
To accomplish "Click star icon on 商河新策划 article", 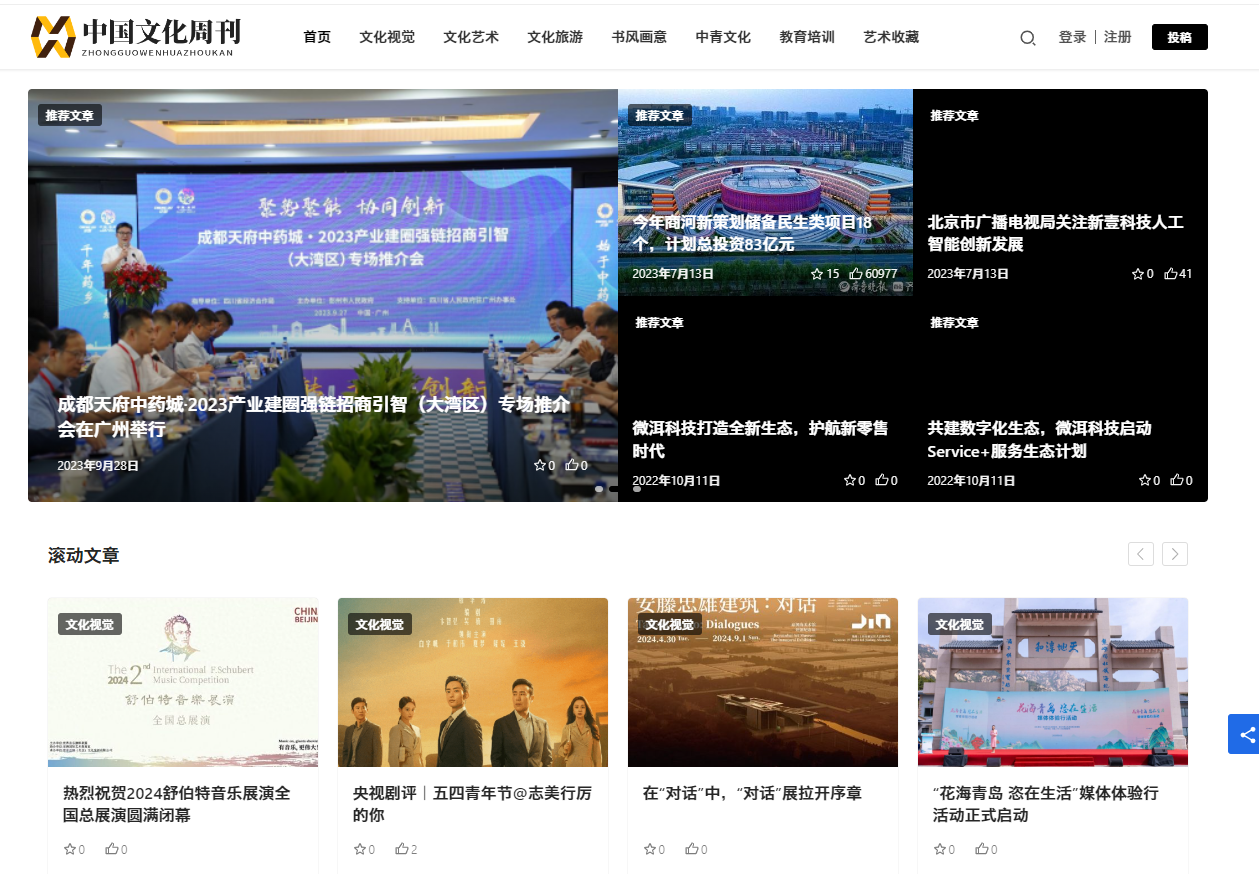I will click(x=817, y=273).
